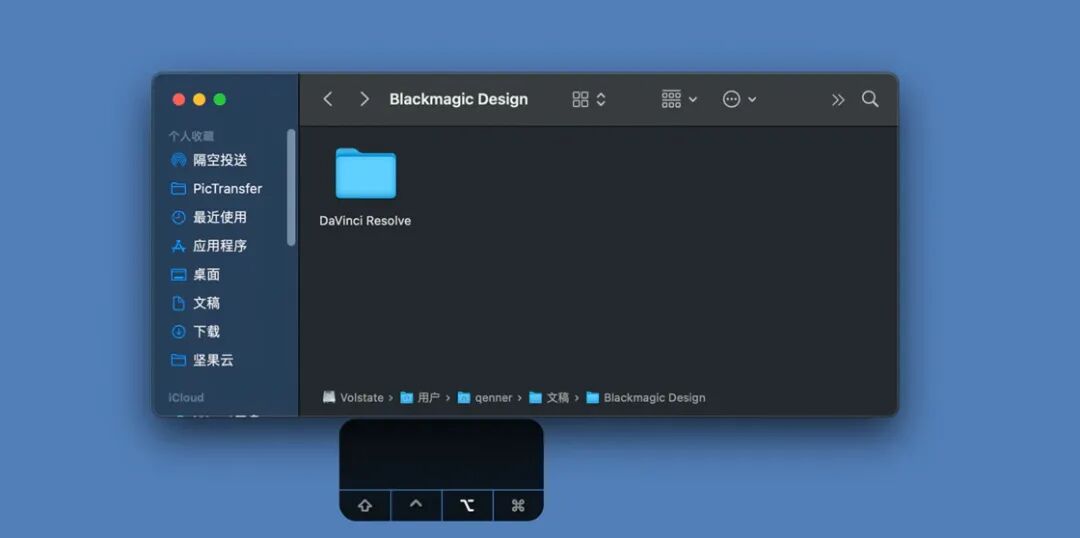Viewport: 1080px width, 538px height.
Task: Go forward with the right chevron arrow
Action: click(364, 99)
